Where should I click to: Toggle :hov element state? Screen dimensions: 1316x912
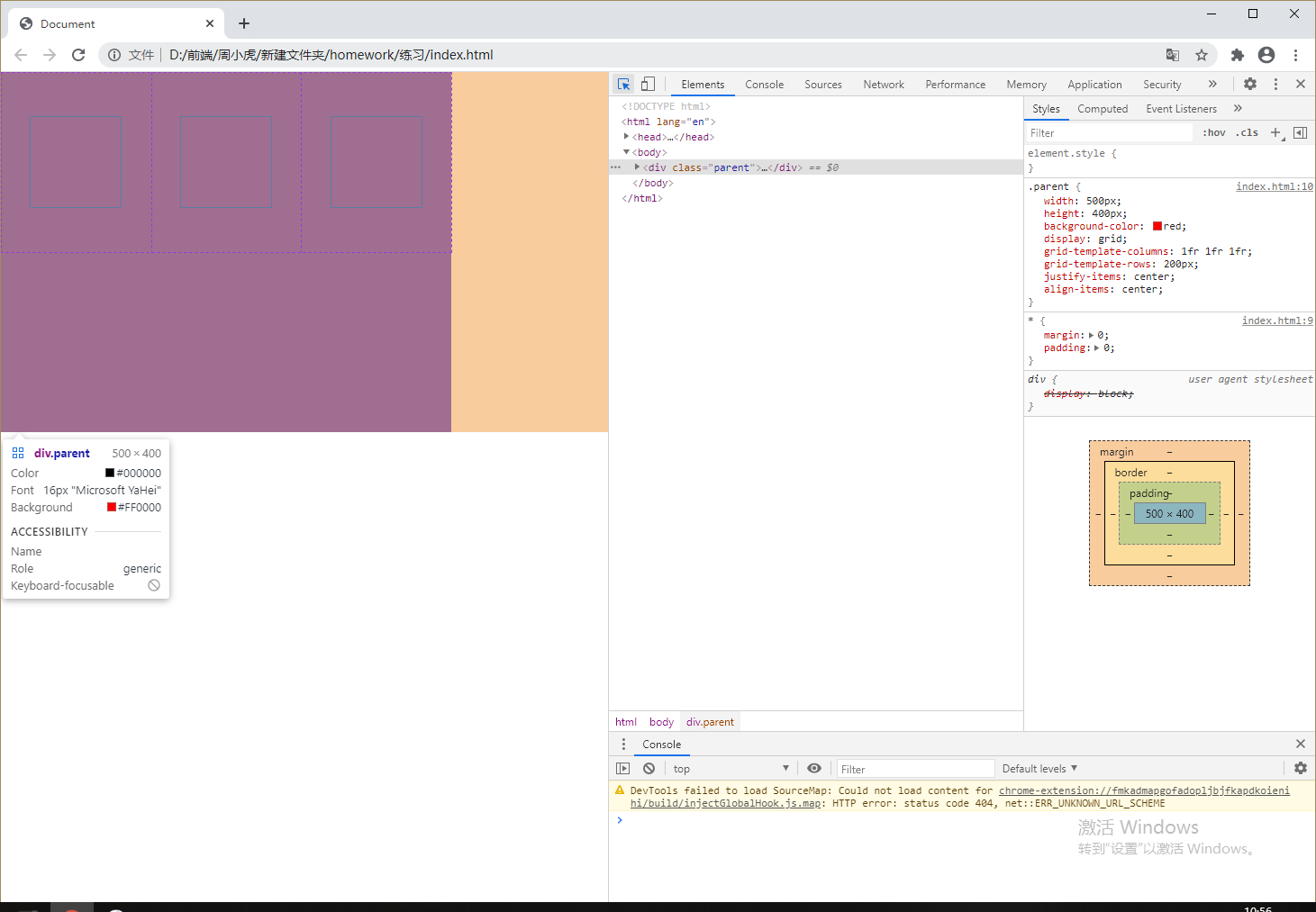pyautogui.click(x=1214, y=132)
